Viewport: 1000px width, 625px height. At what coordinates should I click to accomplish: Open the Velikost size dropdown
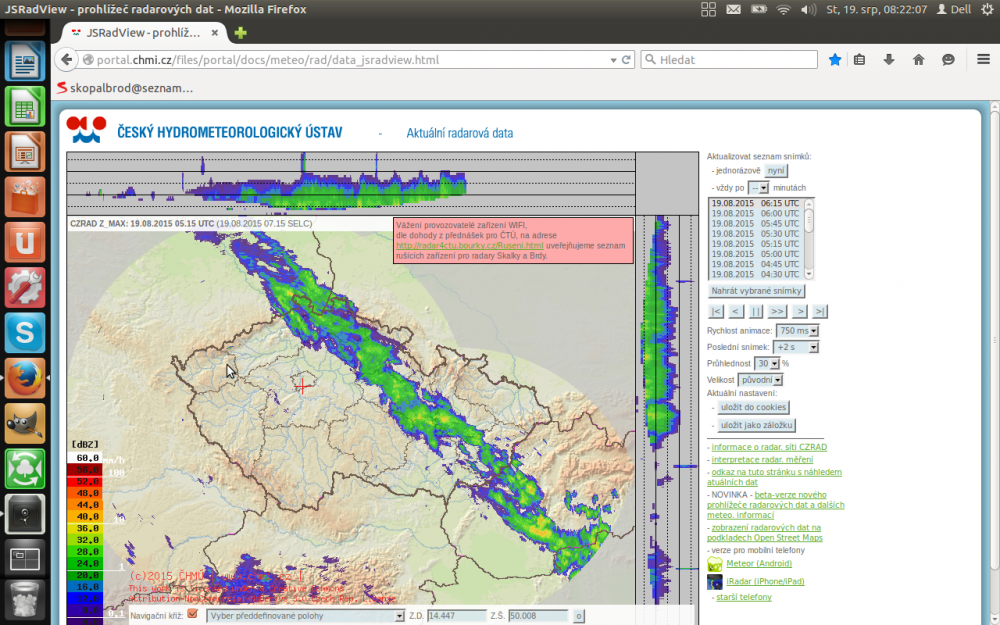[x=760, y=380]
